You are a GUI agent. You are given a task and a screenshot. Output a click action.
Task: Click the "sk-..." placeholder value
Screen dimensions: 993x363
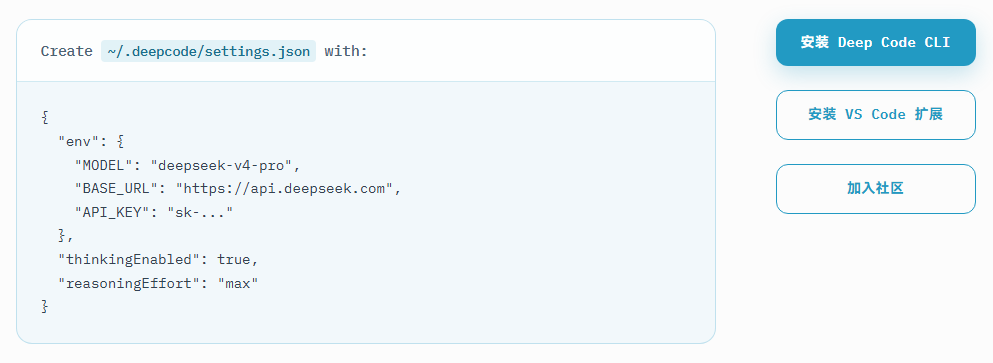(x=200, y=213)
